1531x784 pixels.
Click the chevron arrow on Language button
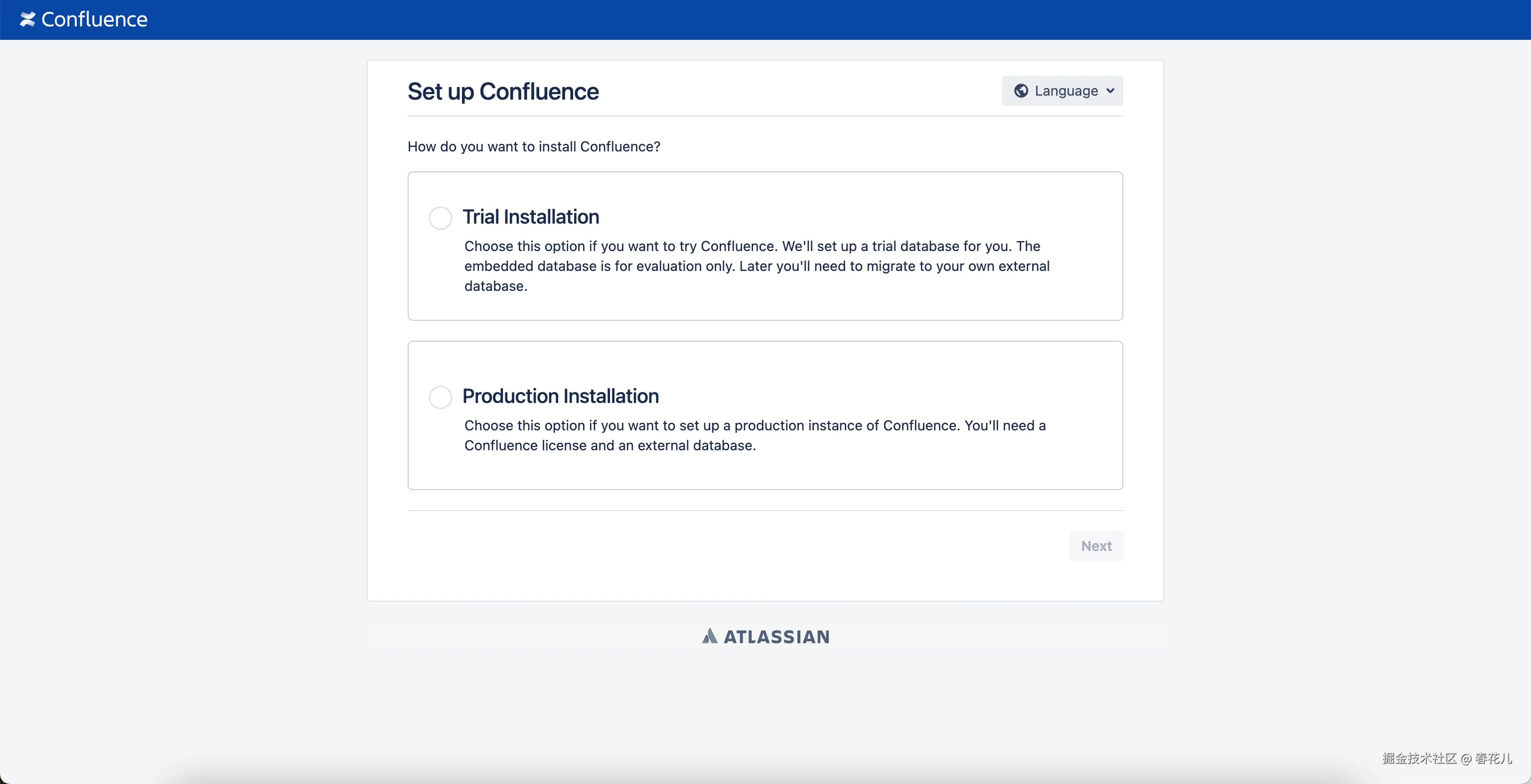(x=1110, y=91)
